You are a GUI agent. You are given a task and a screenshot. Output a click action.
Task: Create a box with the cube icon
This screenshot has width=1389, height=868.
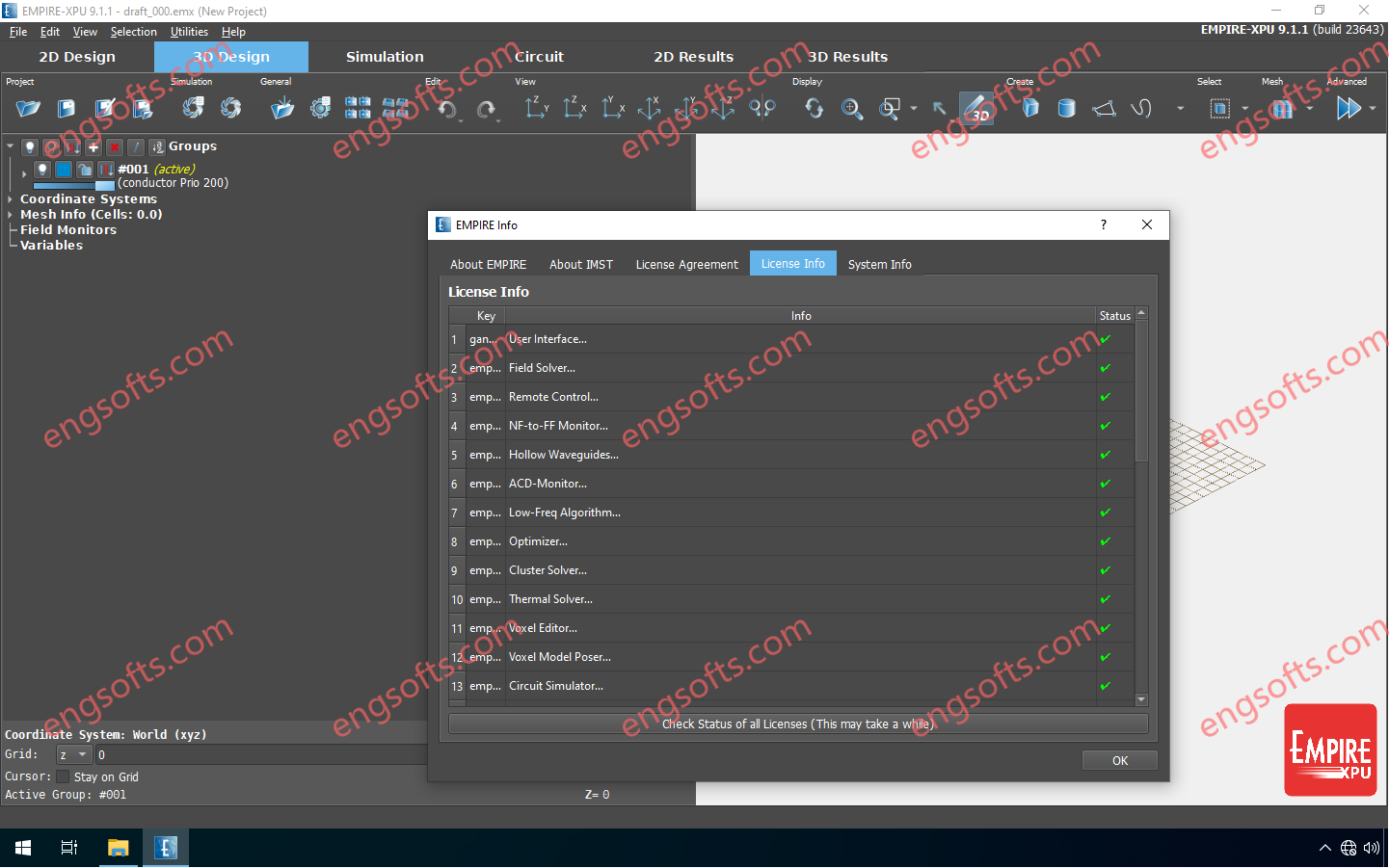[x=1030, y=108]
